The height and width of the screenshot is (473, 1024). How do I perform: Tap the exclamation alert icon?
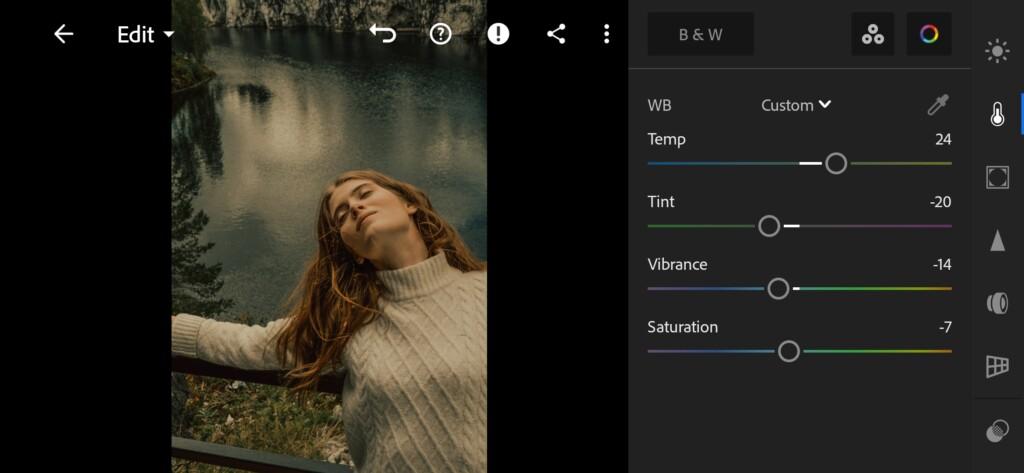(x=498, y=34)
